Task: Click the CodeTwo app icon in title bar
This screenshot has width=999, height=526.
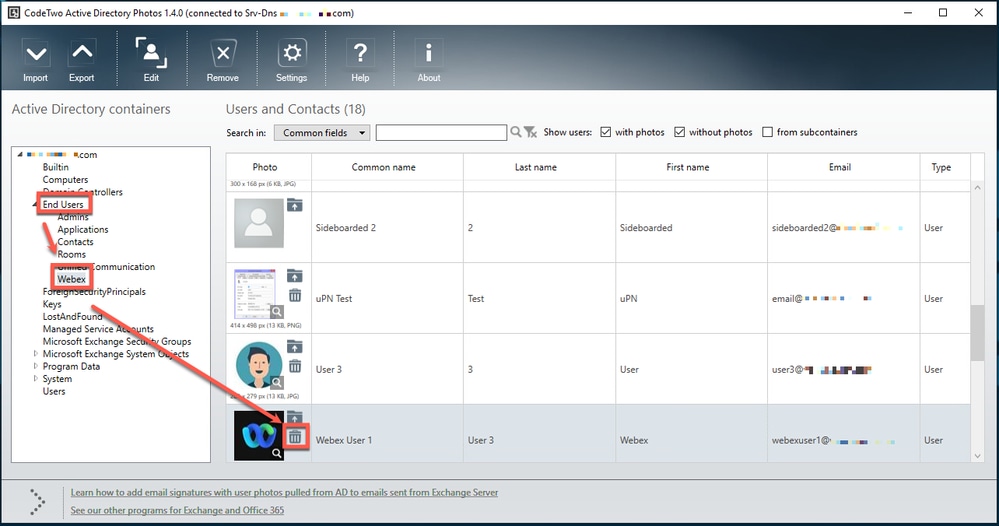Action: click(13, 13)
